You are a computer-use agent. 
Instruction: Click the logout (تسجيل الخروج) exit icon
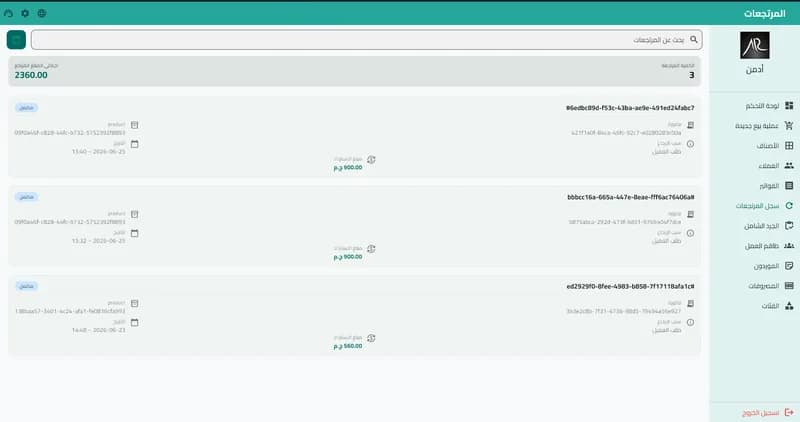click(789, 412)
